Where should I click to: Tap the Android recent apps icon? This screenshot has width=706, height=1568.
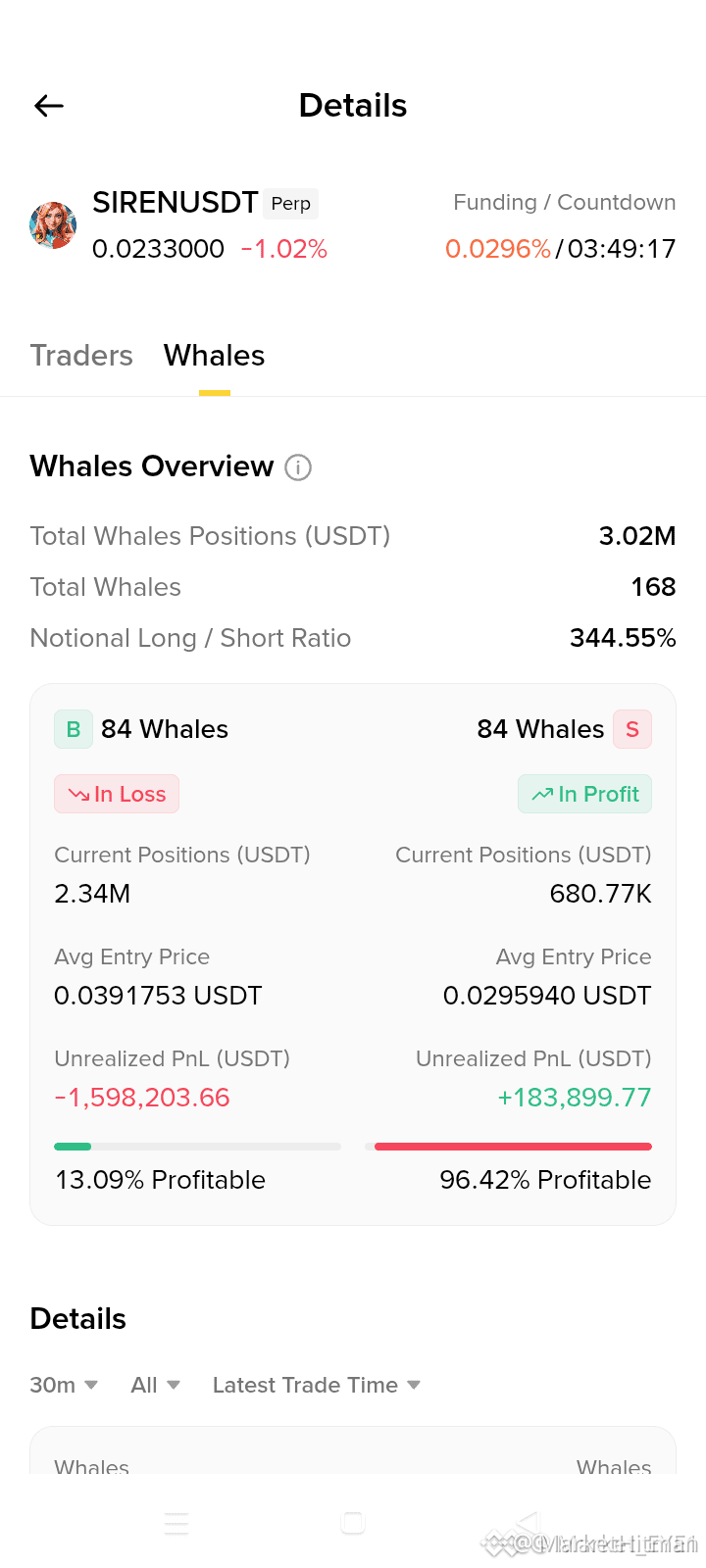(x=176, y=1523)
